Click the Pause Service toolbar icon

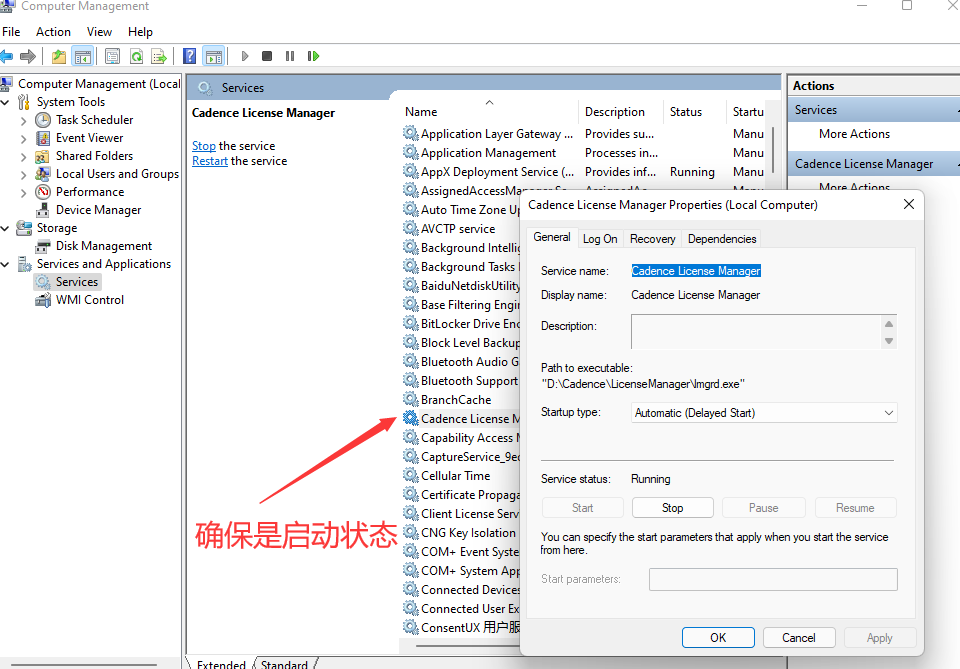tap(290, 56)
